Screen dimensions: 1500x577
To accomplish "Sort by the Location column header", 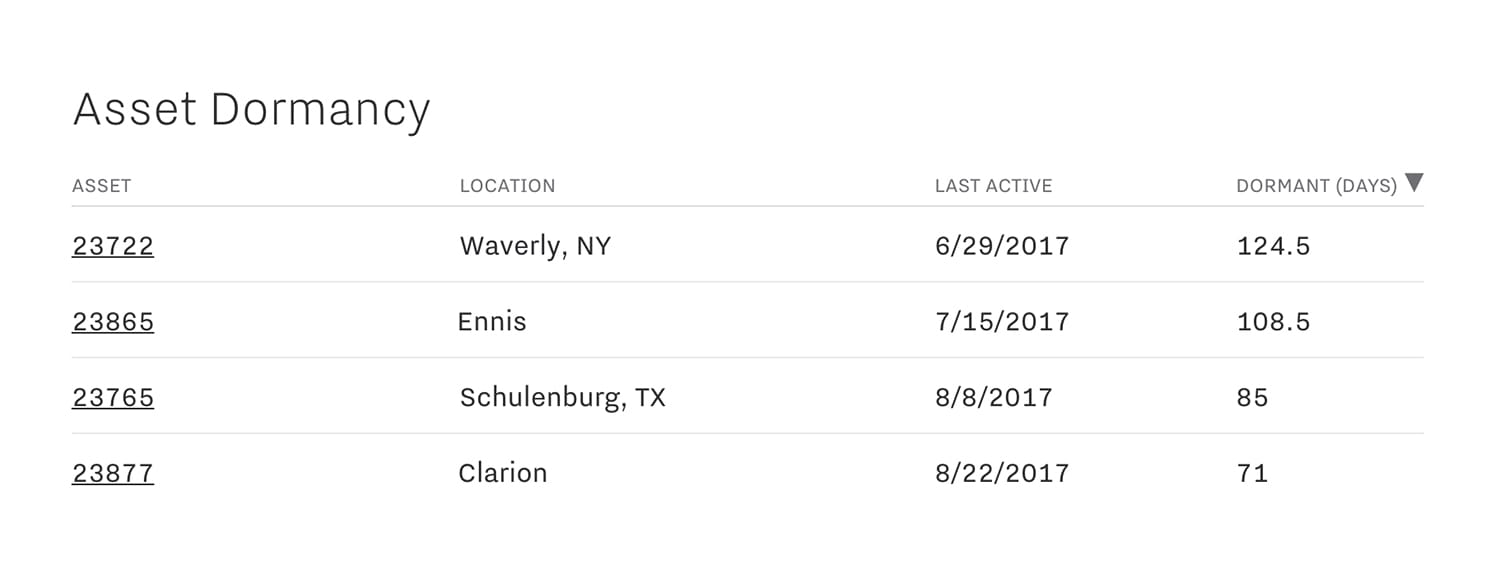I will coord(507,186).
